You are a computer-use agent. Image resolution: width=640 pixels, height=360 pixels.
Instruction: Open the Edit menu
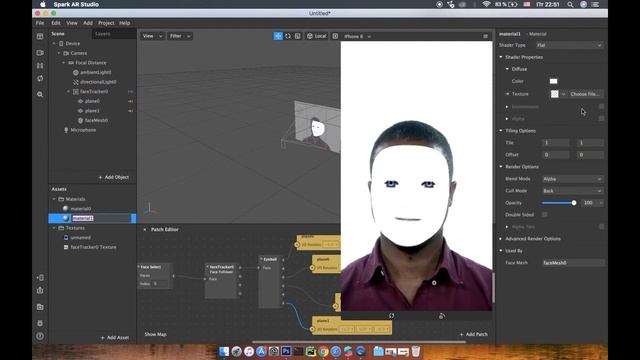(x=56, y=23)
